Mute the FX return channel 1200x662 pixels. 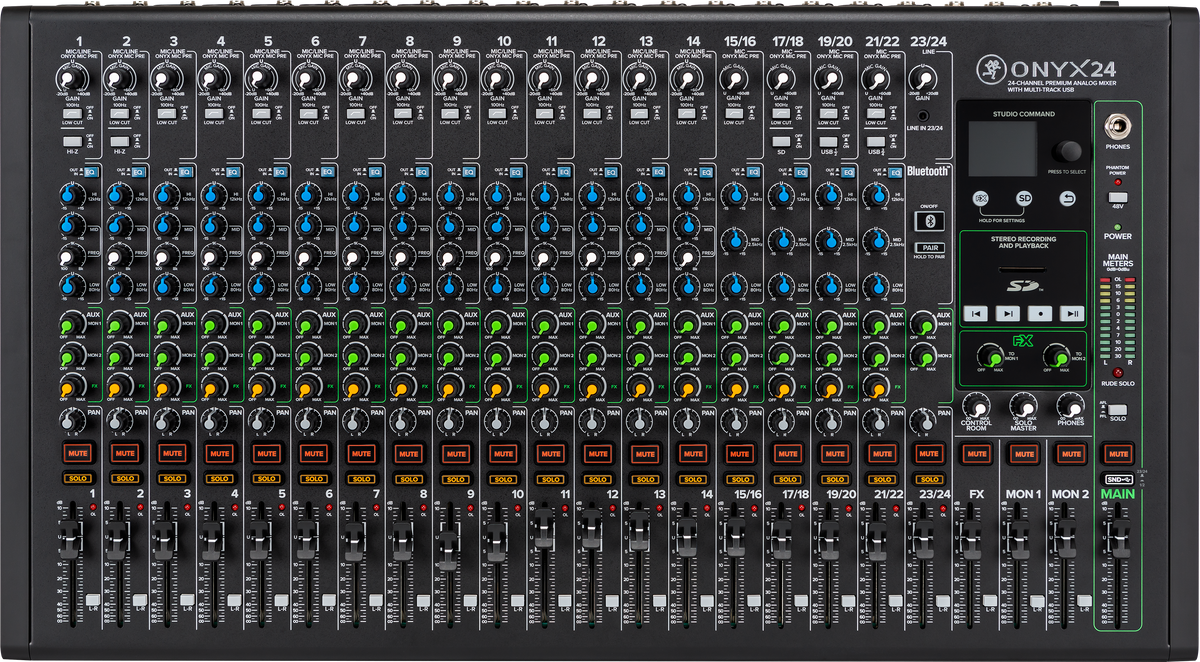(976, 454)
